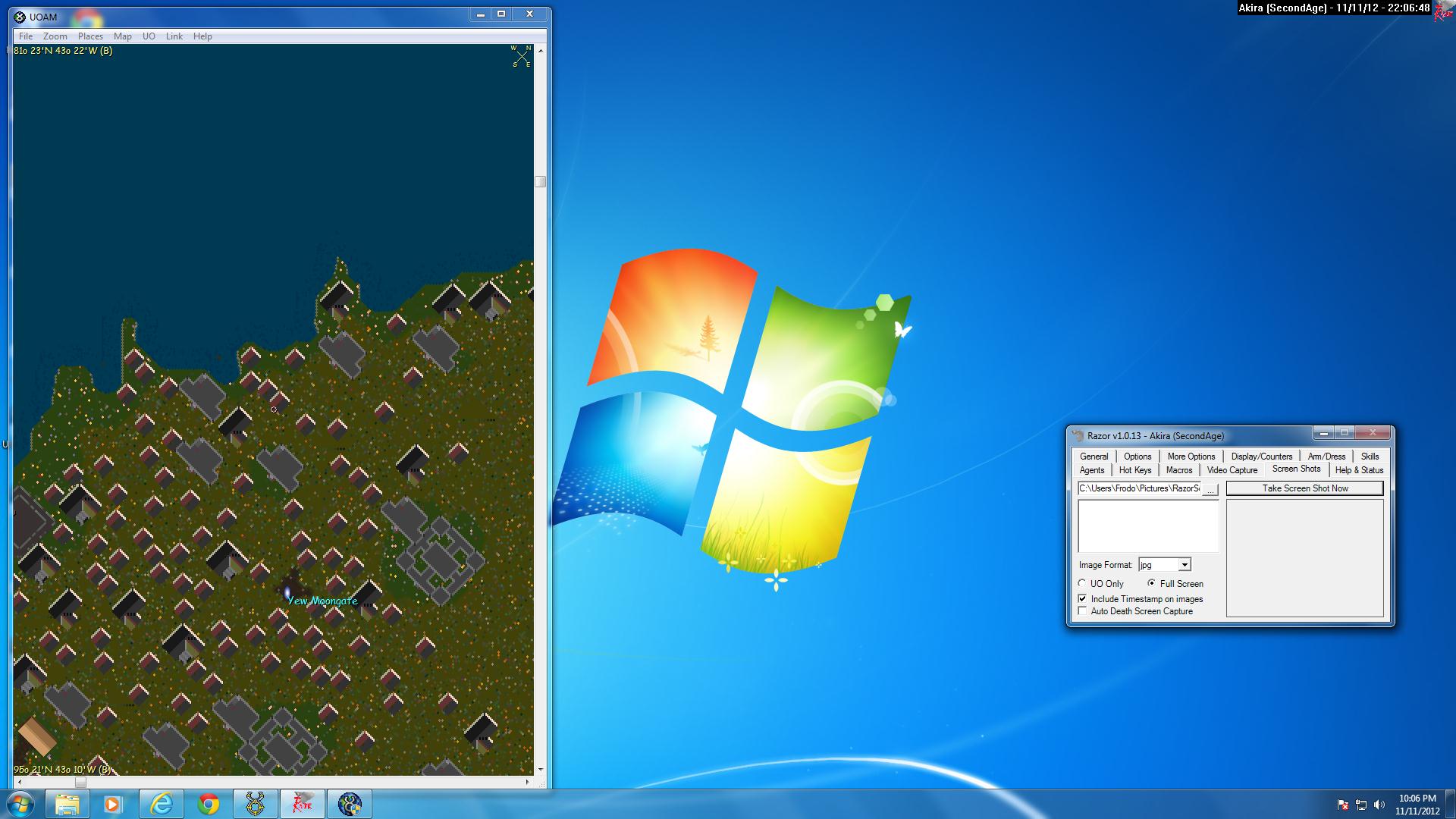Open Internet Explorer from the taskbar

pyautogui.click(x=162, y=804)
